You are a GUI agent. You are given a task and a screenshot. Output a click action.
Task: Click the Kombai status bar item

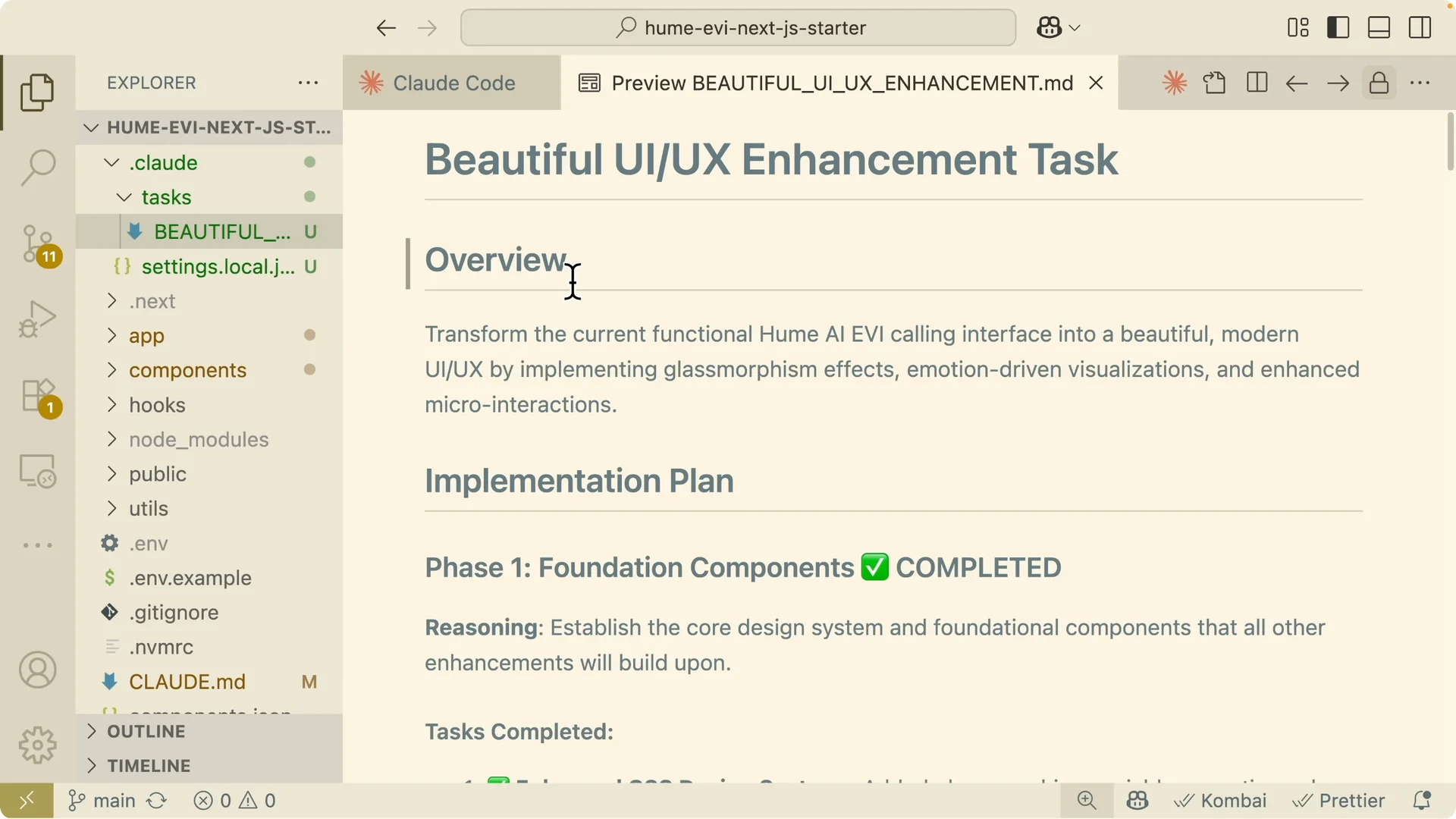pos(1220,801)
